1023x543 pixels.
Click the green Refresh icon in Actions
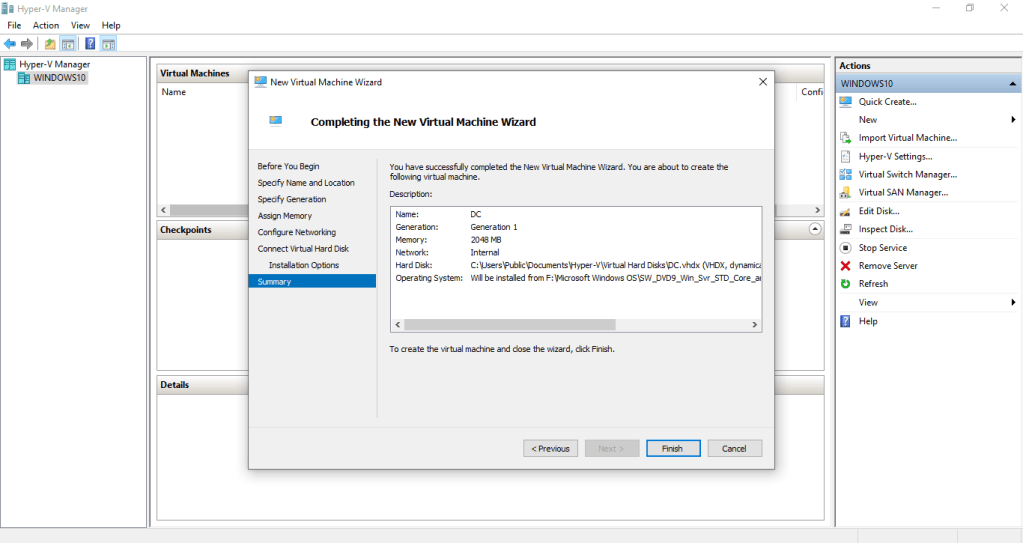846,284
